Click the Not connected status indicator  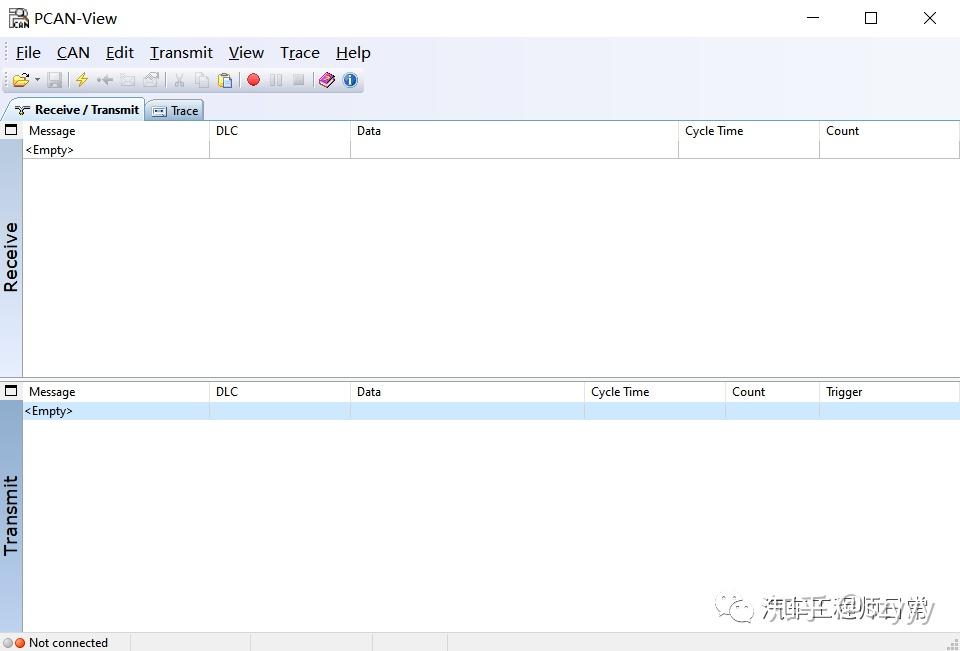[60, 643]
